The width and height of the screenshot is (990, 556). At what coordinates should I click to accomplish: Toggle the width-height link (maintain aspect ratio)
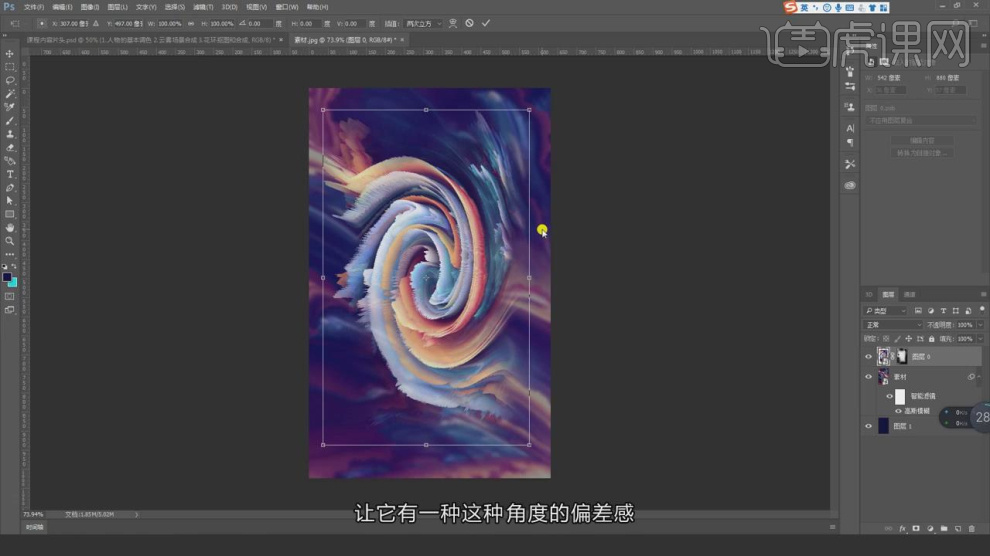coord(191,23)
